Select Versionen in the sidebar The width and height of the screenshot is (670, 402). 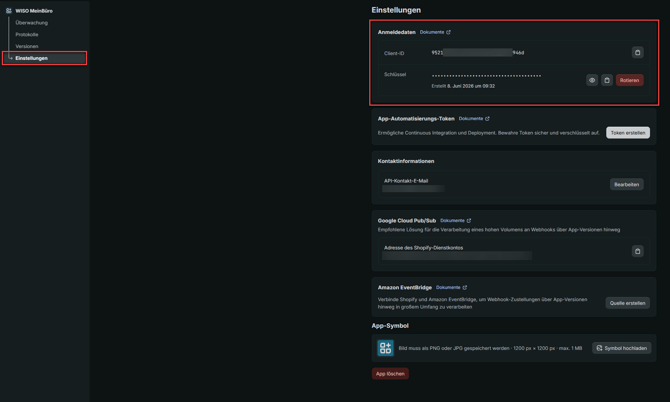27,46
